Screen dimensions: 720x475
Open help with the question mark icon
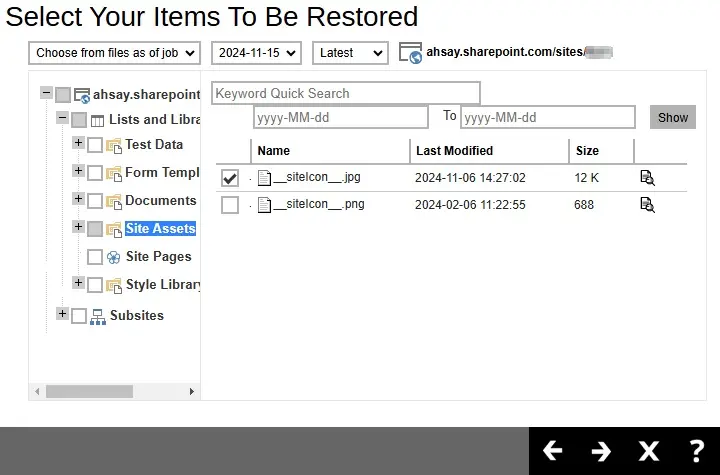[697, 451]
